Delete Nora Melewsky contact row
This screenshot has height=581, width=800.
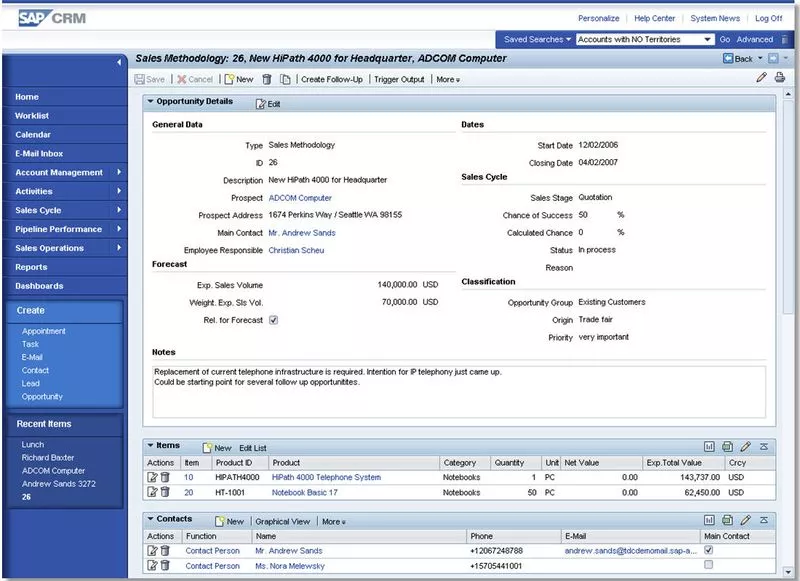tap(165, 566)
